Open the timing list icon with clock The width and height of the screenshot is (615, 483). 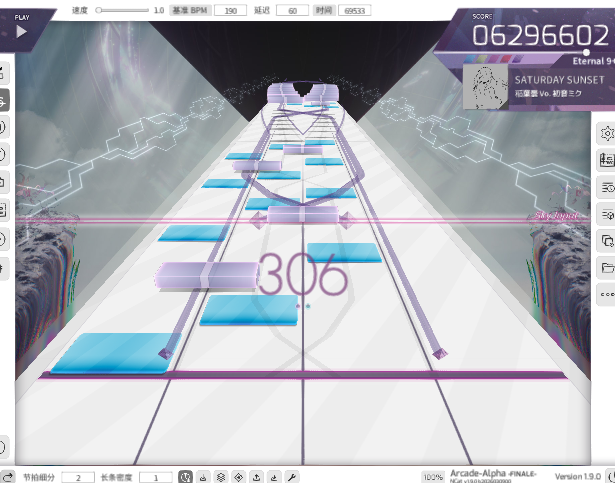point(606,187)
